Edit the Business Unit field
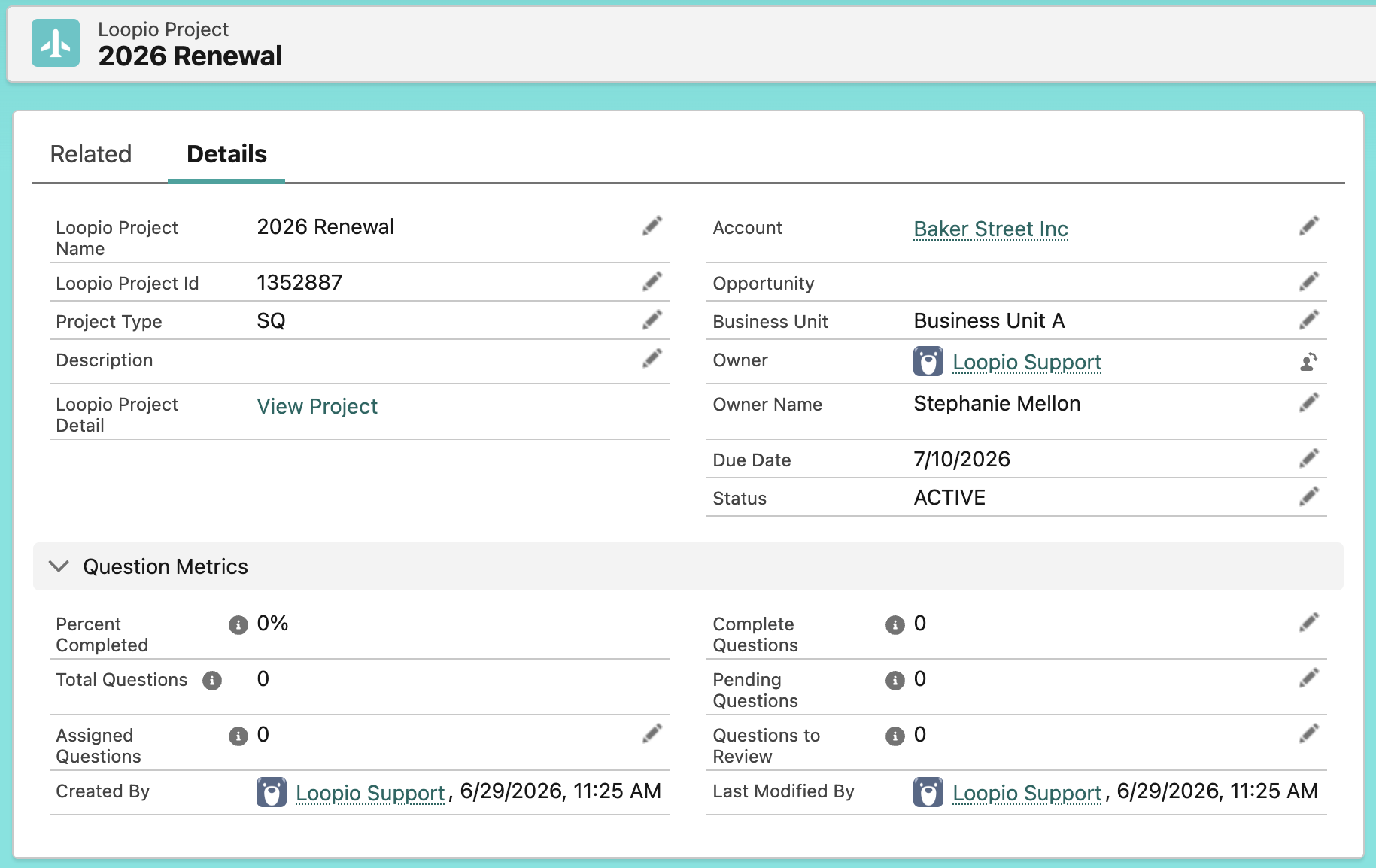The height and width of the screenshot is (868, 1376). pos(1308,320)
